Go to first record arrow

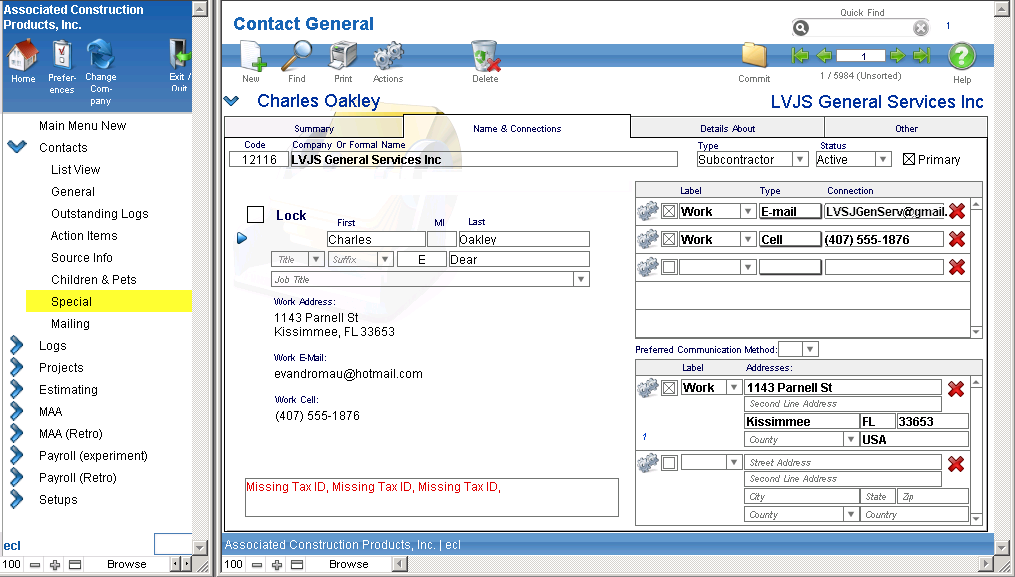coord(800,56)
